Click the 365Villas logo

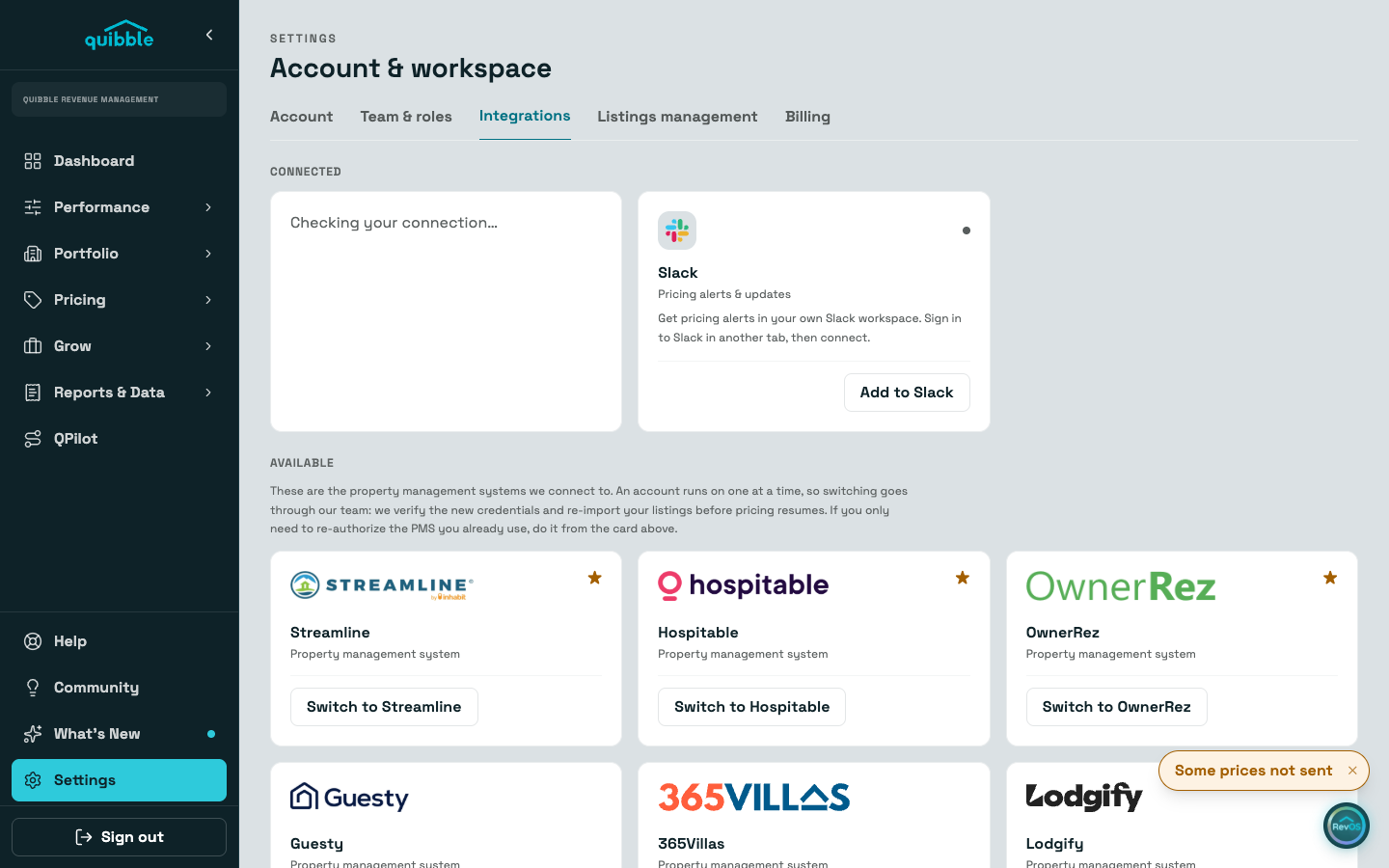(754, 797)
